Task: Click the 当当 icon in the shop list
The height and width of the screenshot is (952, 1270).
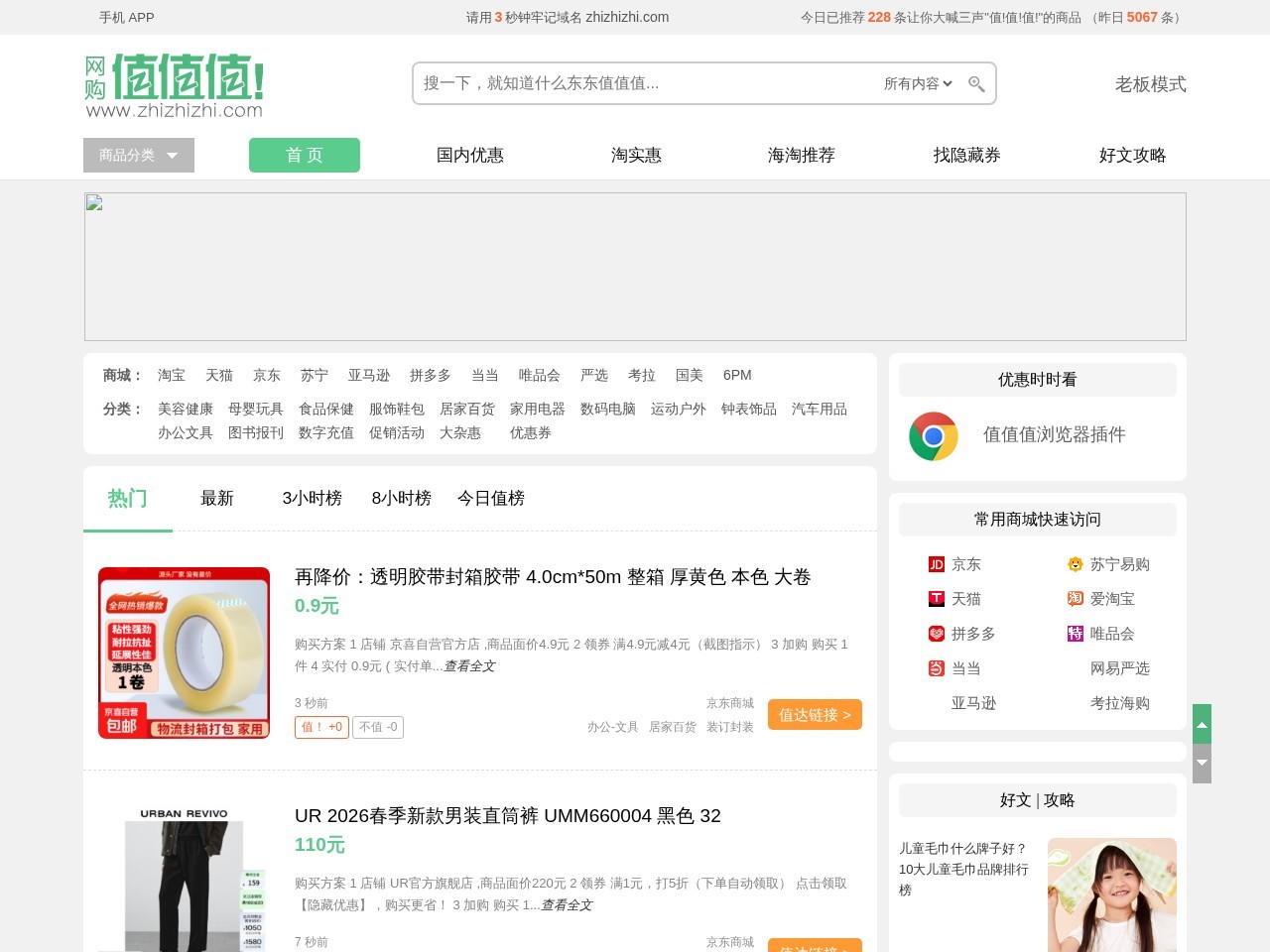Action: 937,668
